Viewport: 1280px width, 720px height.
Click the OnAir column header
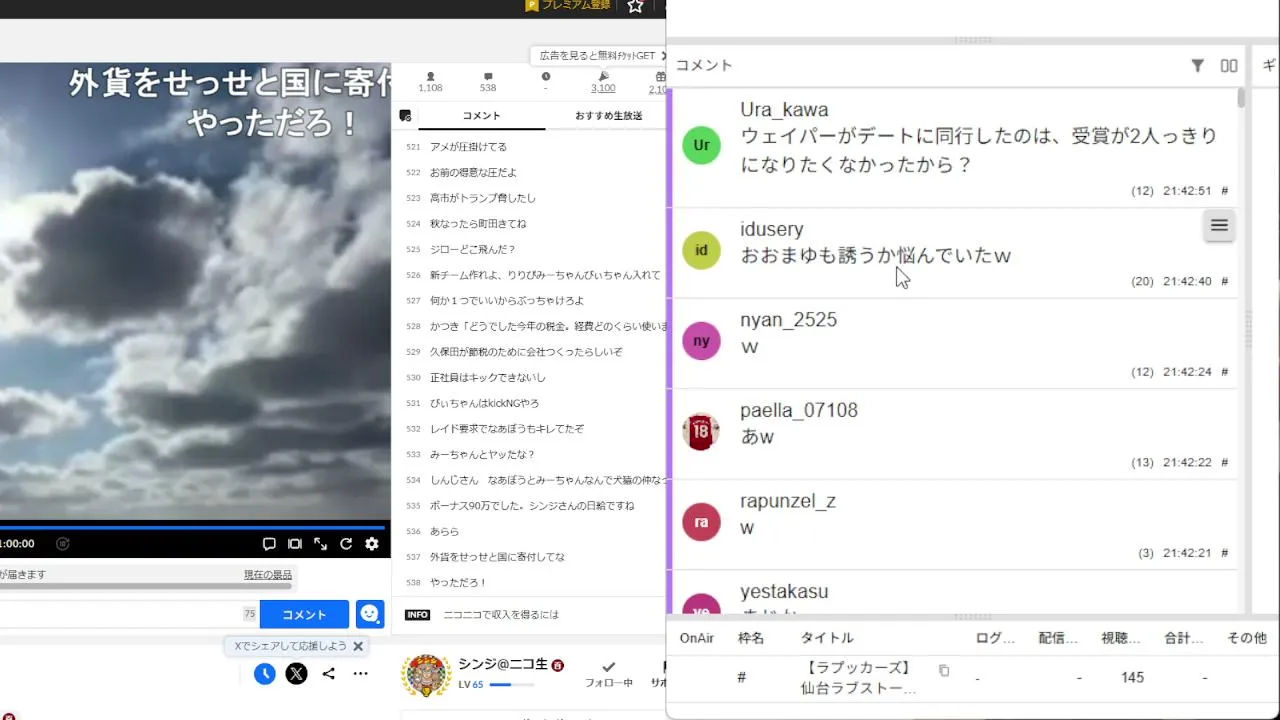pos(697,638)
